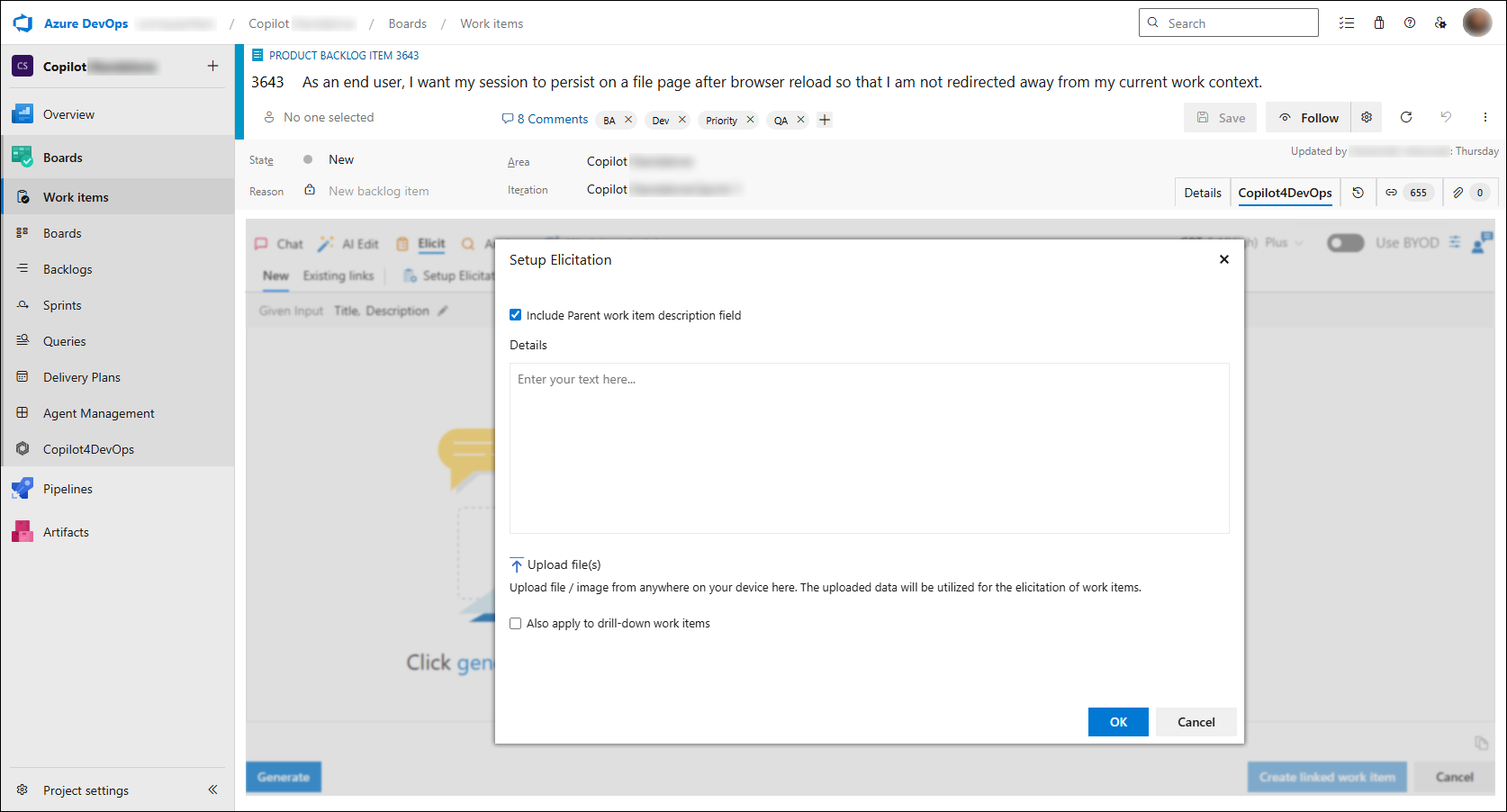This screenshot has height=812, width=1507.
Task: Open the Iteration path field
Action: (664, 189)
